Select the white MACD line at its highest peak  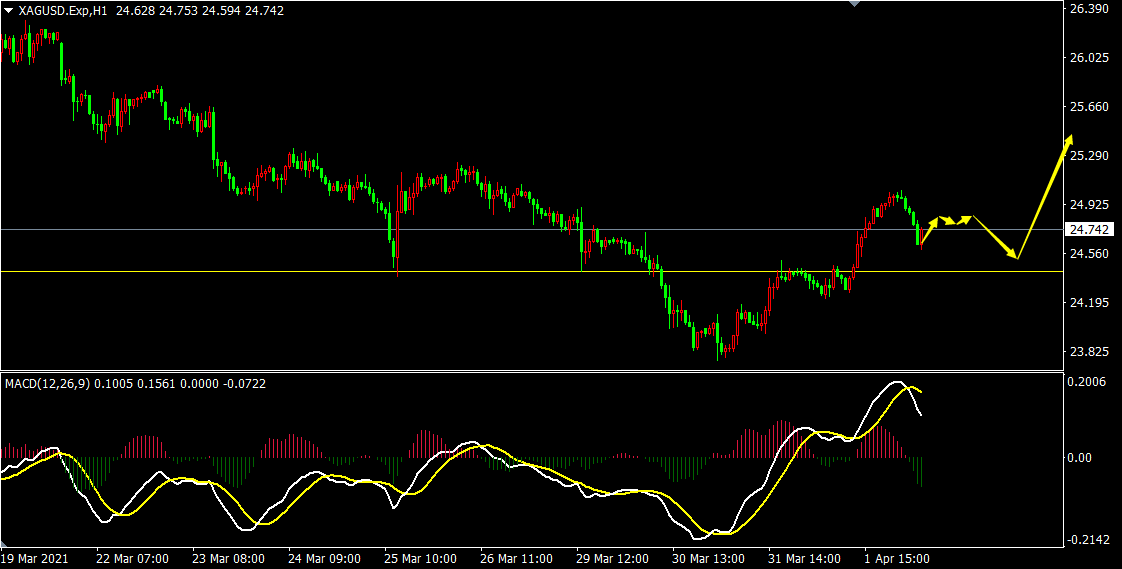[x=898, y=382]
